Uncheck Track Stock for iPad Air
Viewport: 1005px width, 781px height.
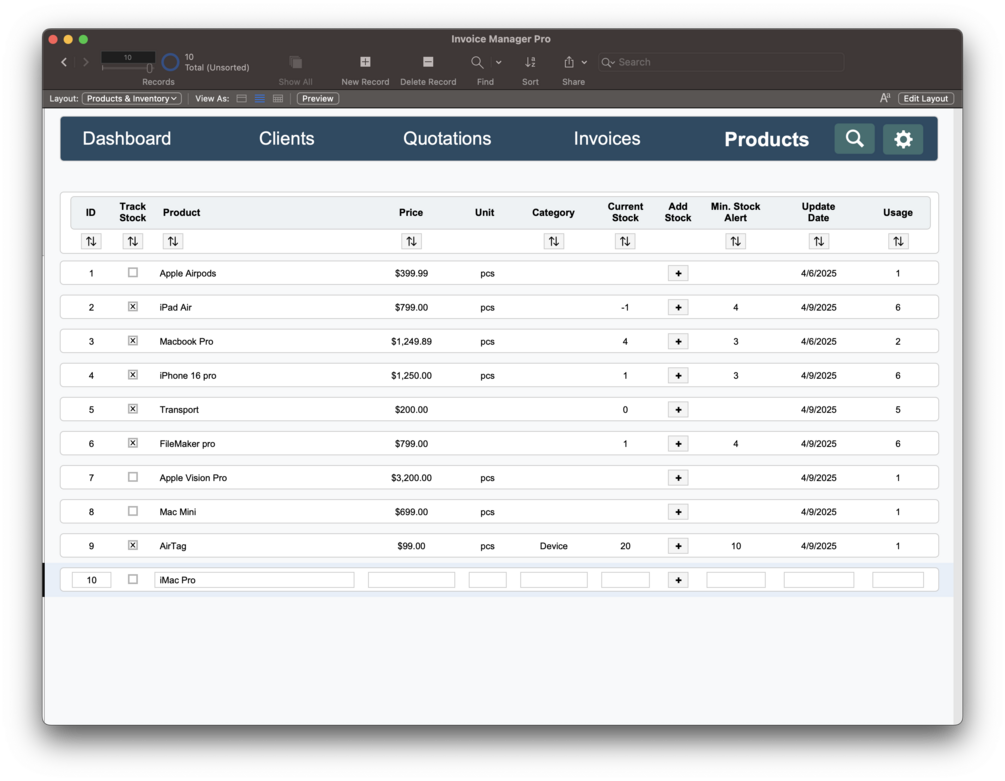click(x=133, y=306)
